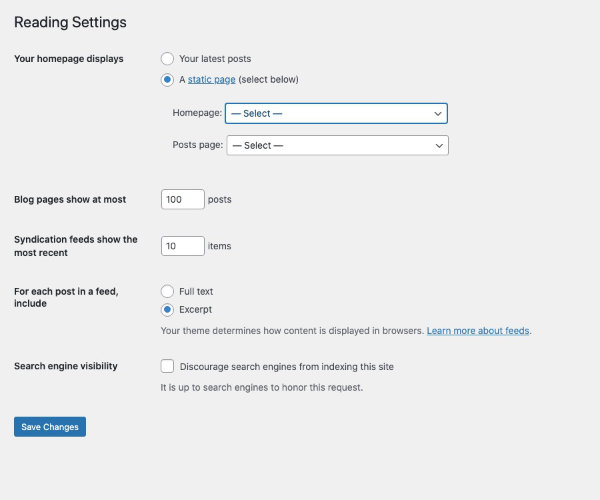
Task: Click the "Reading Settings" page heading
Action: click(70, 22)
